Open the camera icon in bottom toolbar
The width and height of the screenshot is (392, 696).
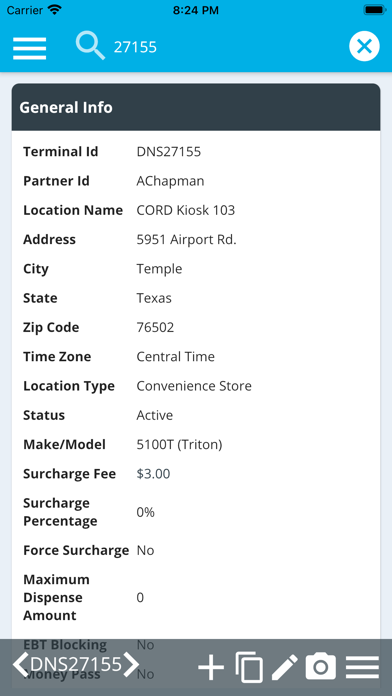pyautogui.click(x=321, y=666)
